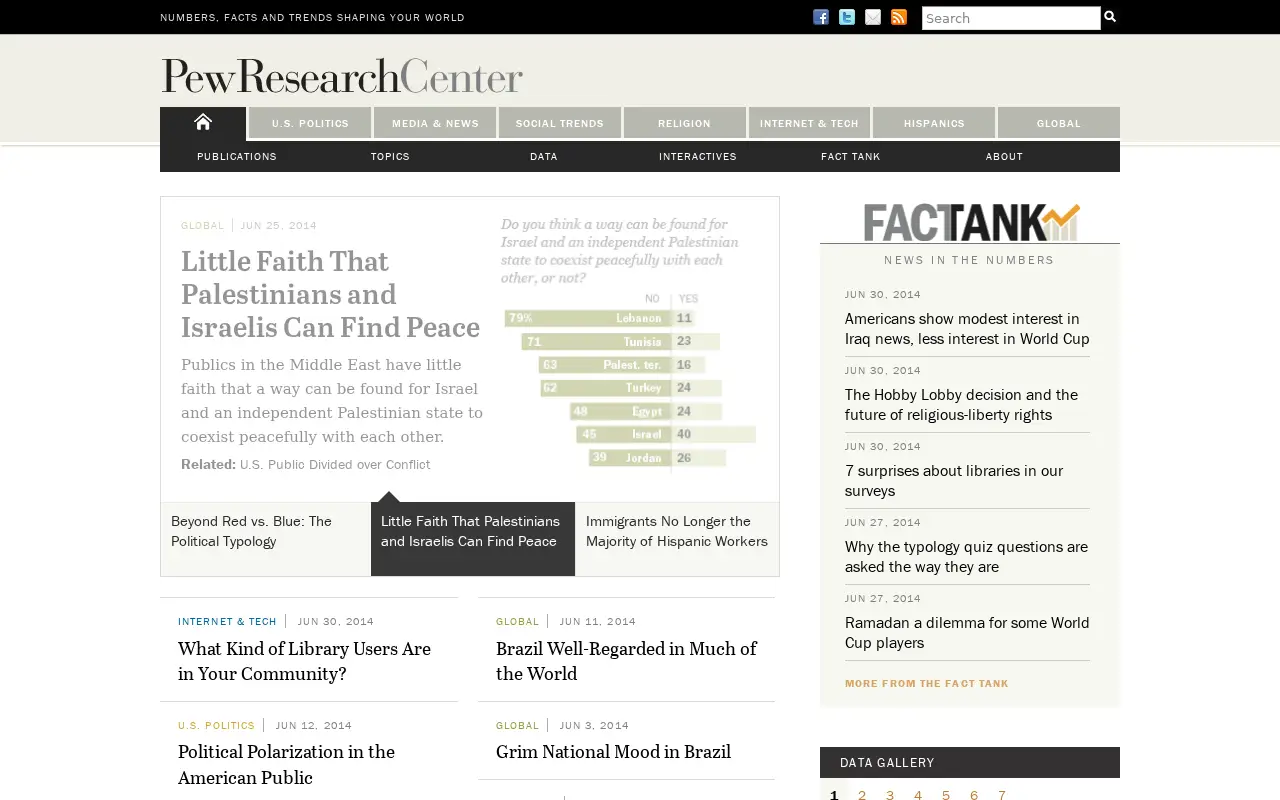
Task: Open the Israel-Palestine coexistence chart image
Action: [x=629, y=343]
